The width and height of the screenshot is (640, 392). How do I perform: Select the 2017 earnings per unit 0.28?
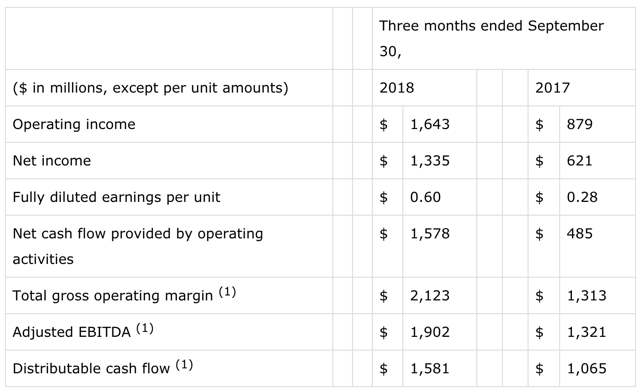point(582,197)
